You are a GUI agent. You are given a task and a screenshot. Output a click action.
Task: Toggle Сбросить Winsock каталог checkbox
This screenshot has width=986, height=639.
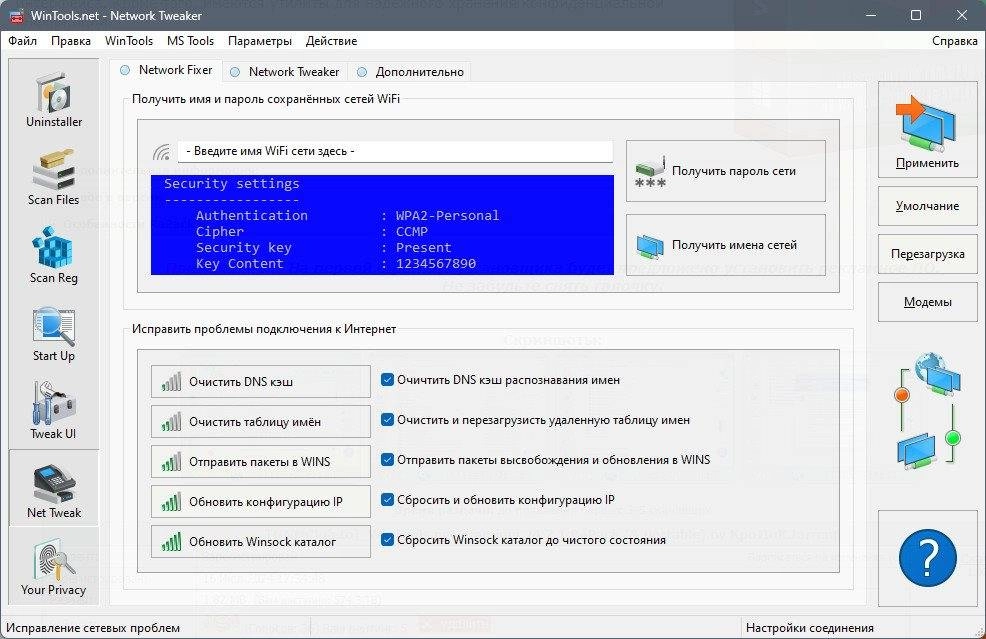pos(387,540)
